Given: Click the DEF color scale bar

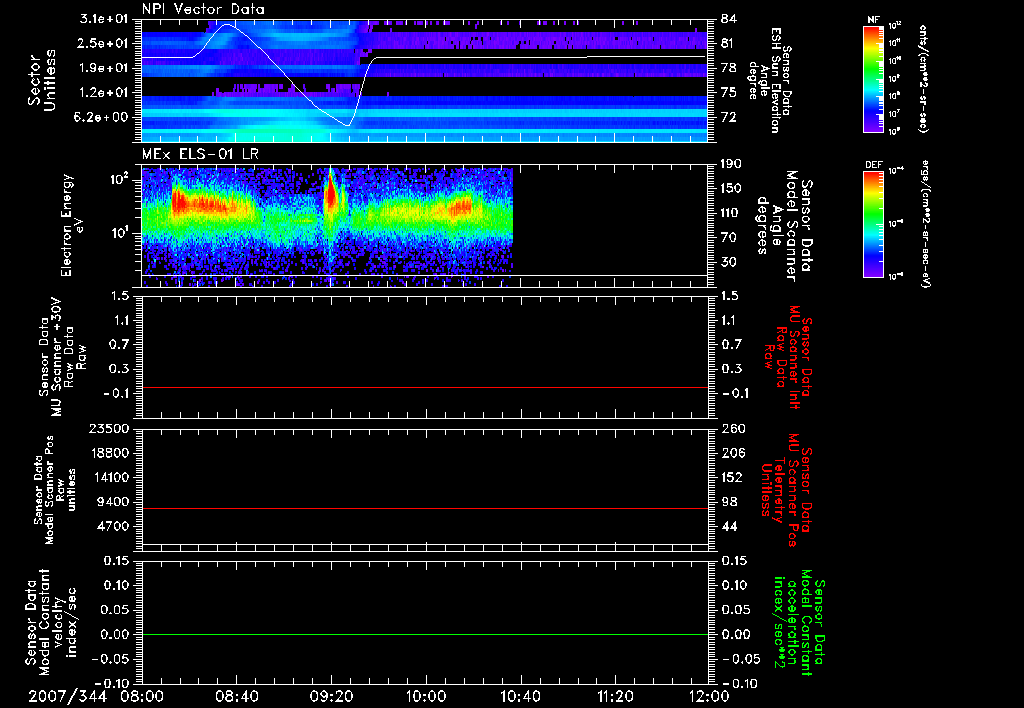Looking at the screenshot, I should click(x=872, y=222).
